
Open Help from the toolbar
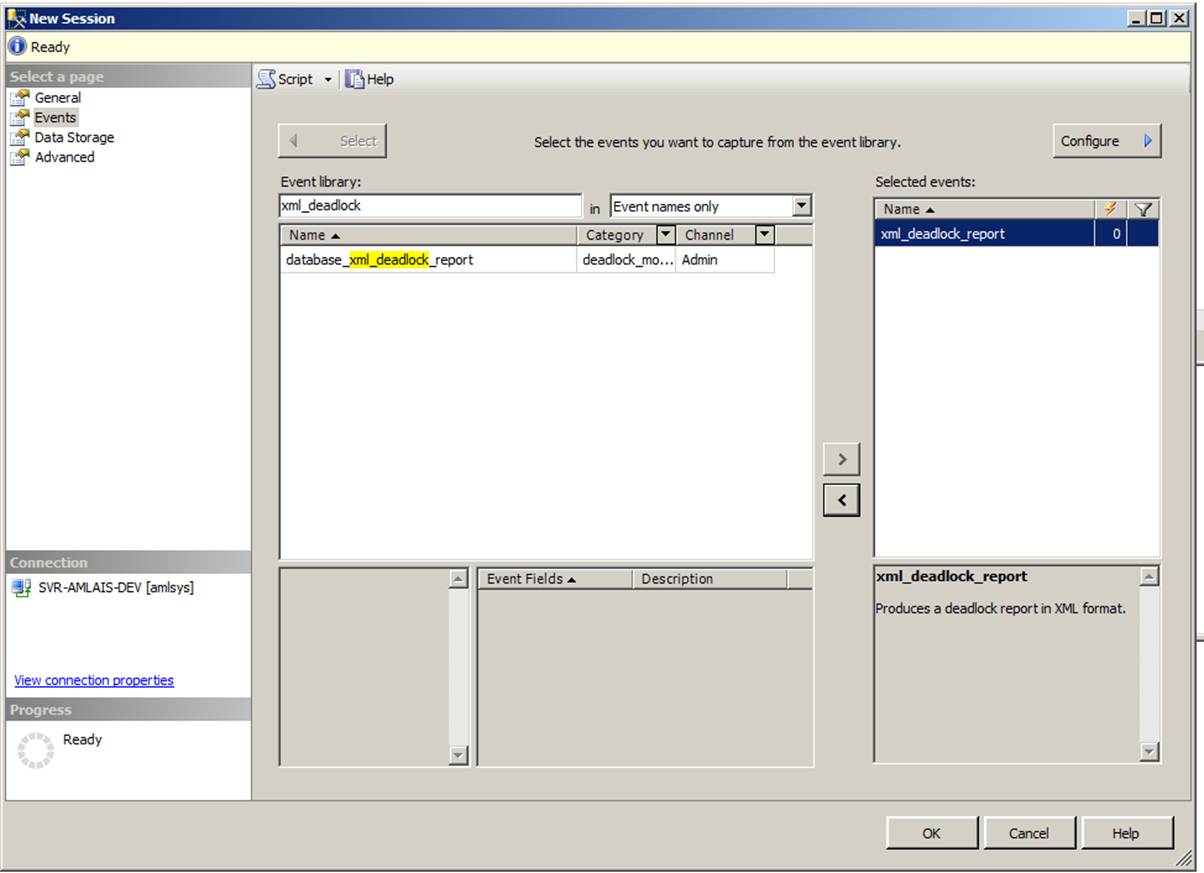[370, 79]
